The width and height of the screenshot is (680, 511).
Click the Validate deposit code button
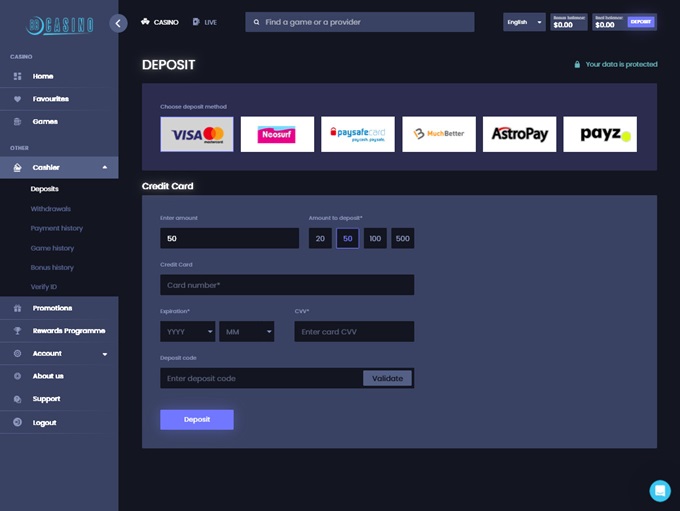coord(388,378)
